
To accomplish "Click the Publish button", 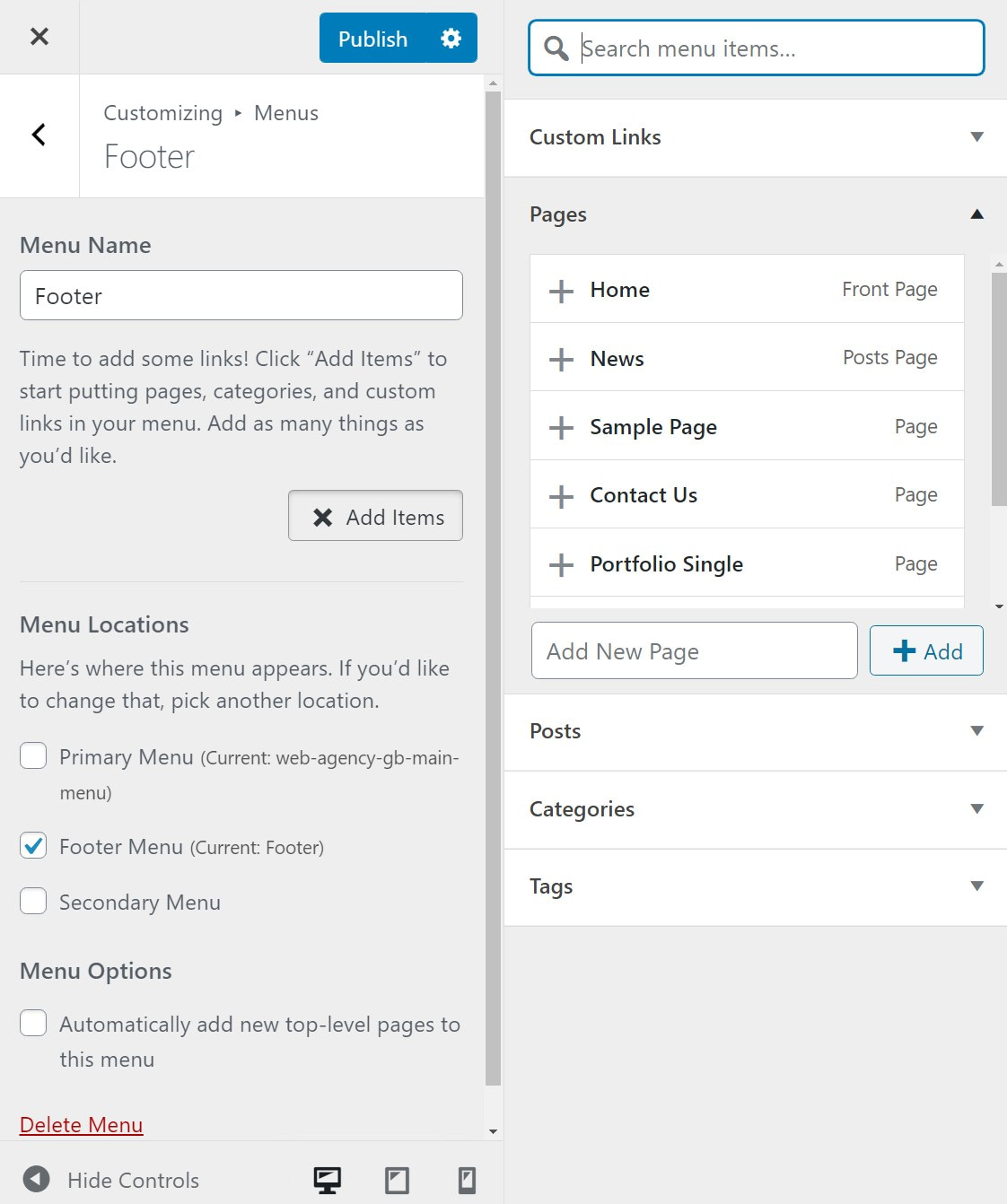I will click(372, 38).
